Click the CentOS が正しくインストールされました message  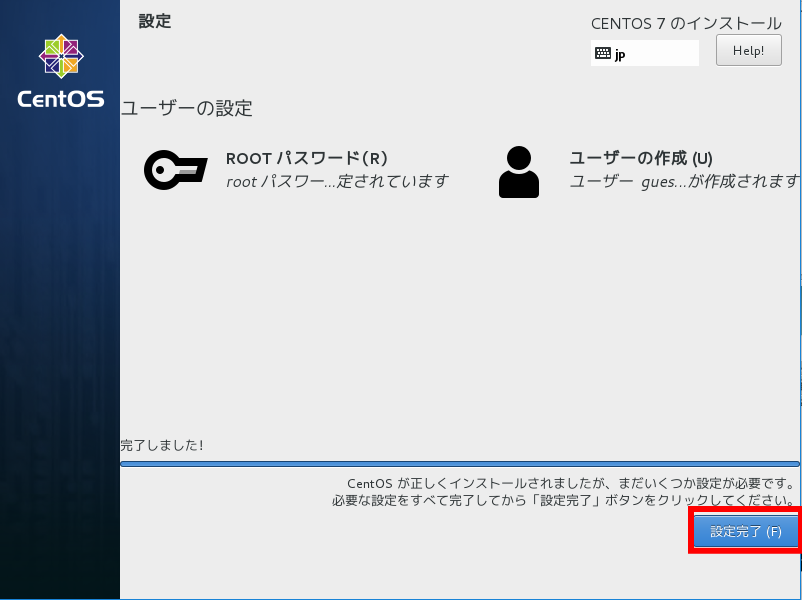(x=571, y=483)
